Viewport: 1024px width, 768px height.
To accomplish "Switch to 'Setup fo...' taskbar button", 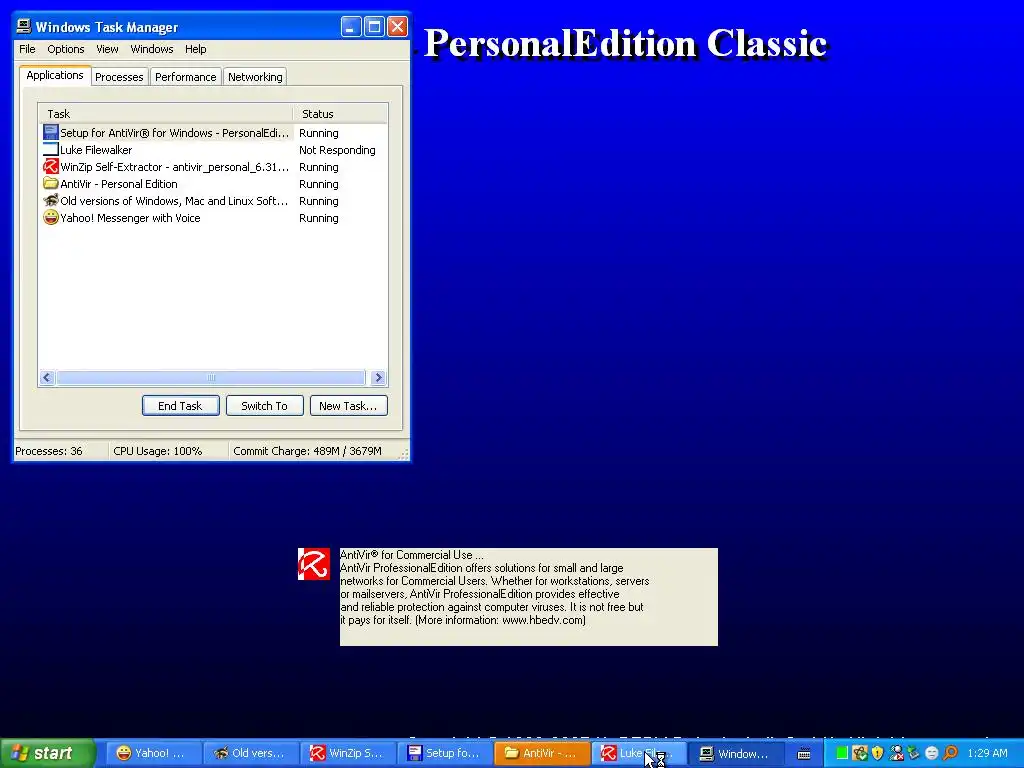I will pos(445,753).
